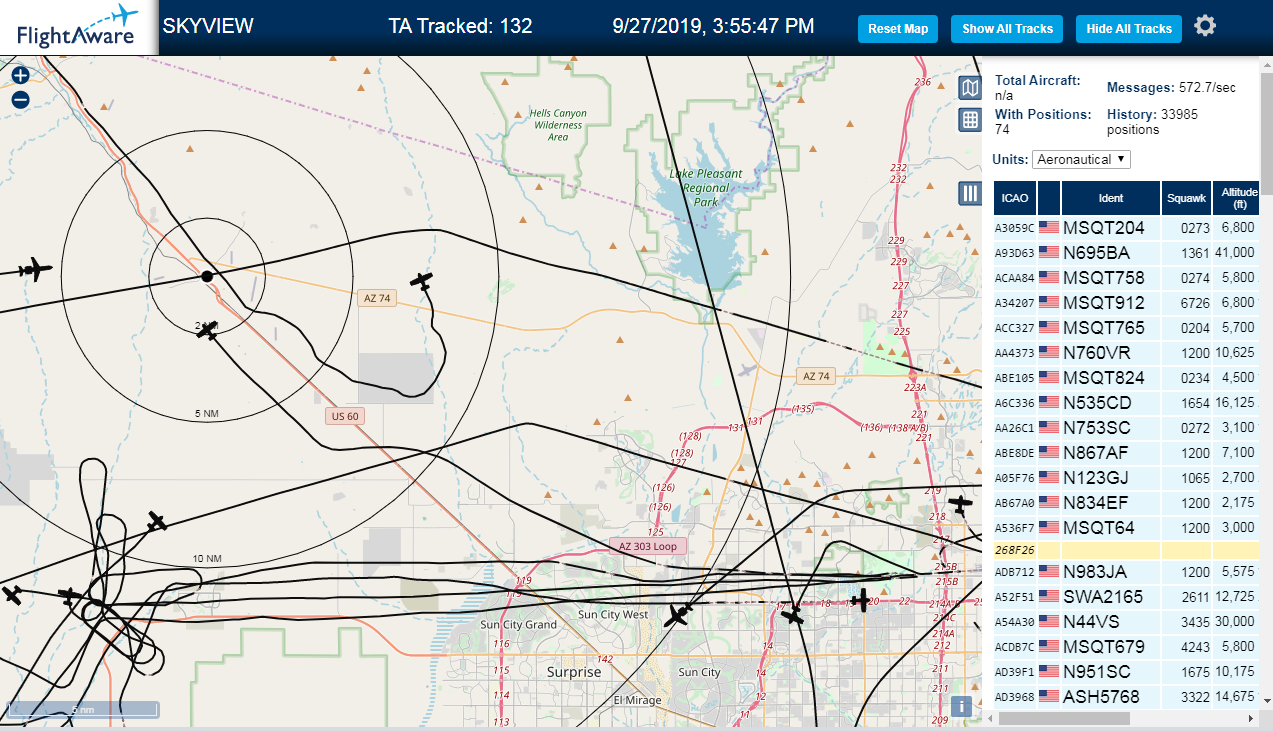Screen dimensions: 1273x731
Task: Select the N834EF aircraft row
Action: point(1127,502)
